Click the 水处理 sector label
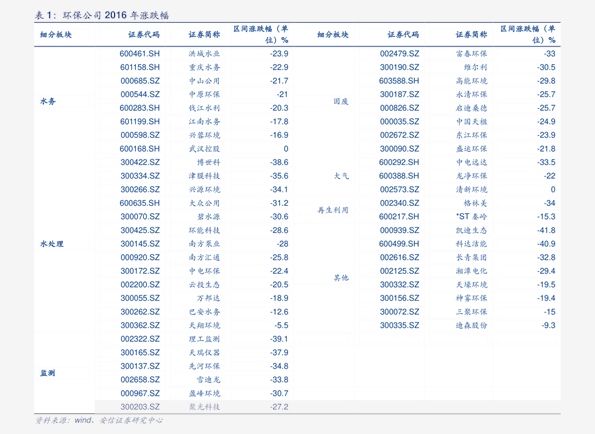595x434 pixels. [x=52, y=244]
